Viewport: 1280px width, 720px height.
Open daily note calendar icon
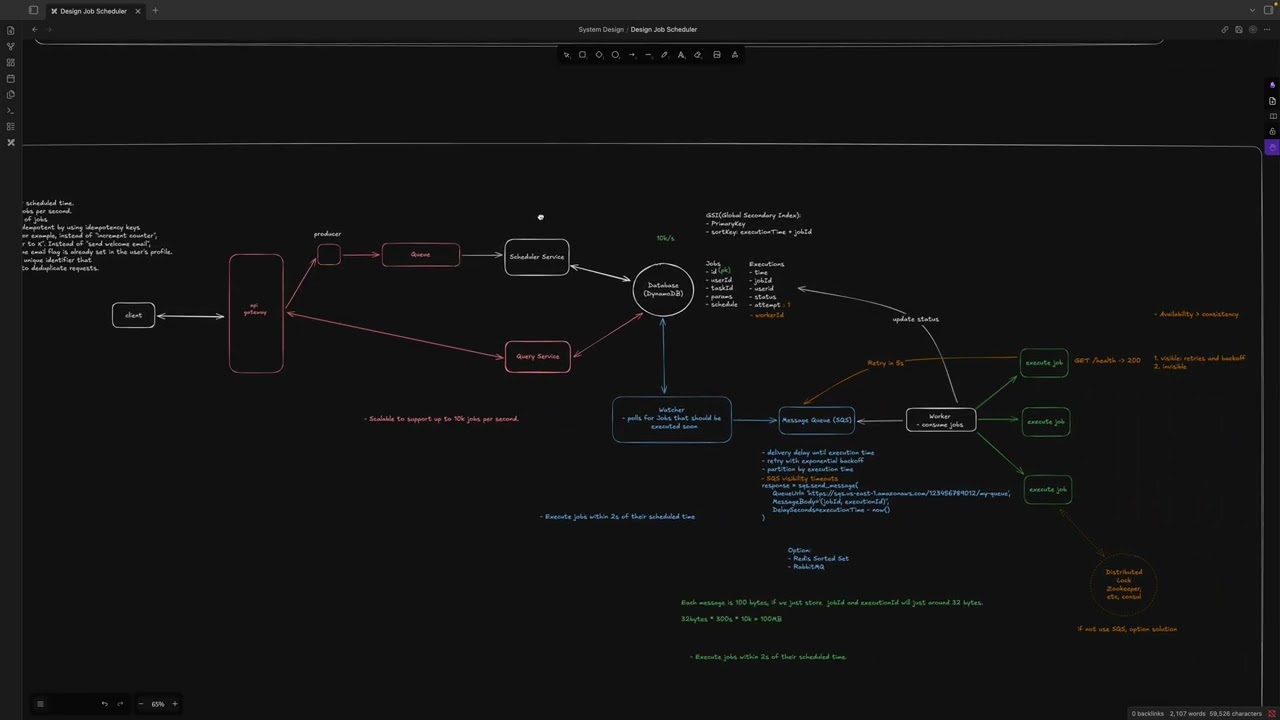point(11,78)
